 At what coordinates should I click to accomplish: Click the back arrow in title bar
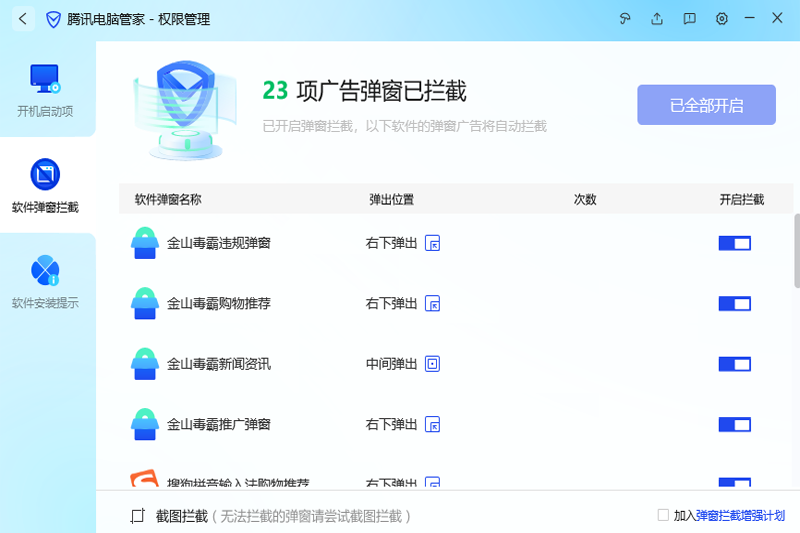tap(23, 19)
